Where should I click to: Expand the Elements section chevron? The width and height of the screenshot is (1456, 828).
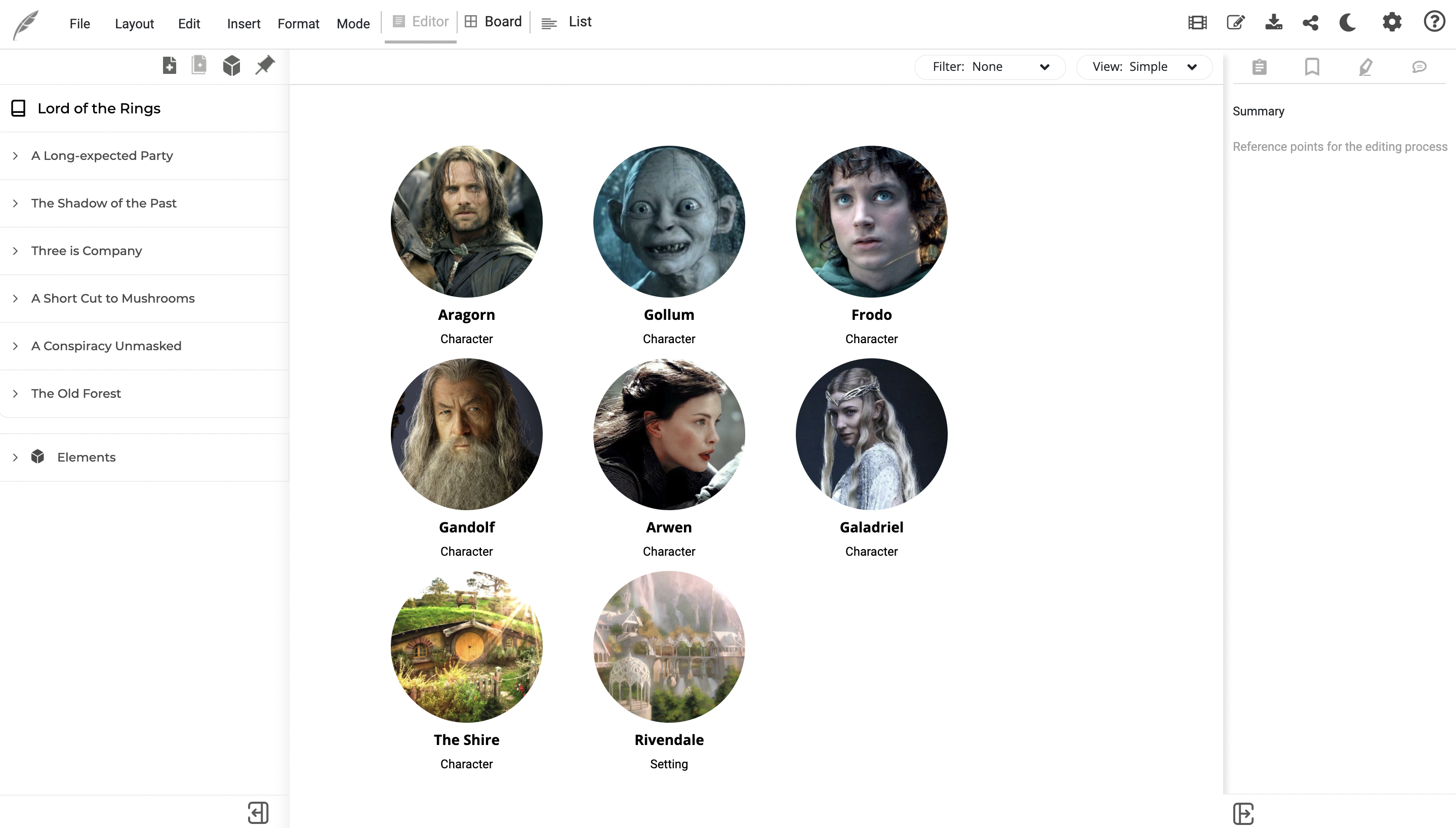(15, 457)
